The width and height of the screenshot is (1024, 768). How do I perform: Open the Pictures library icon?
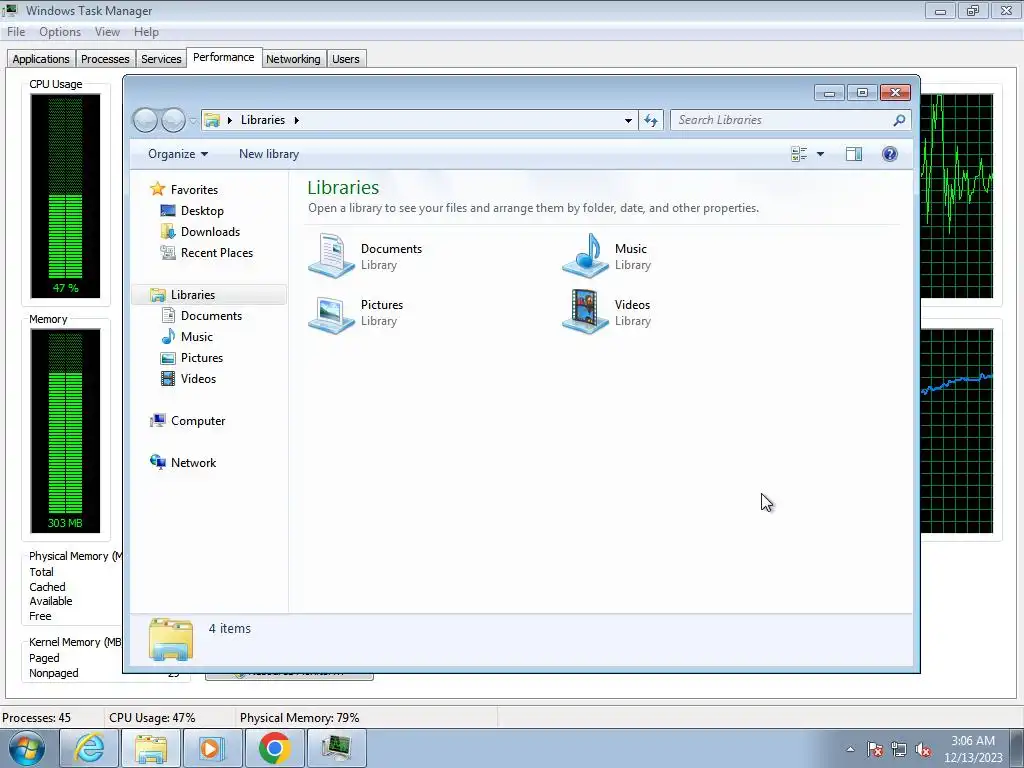(x=332, y=313)
